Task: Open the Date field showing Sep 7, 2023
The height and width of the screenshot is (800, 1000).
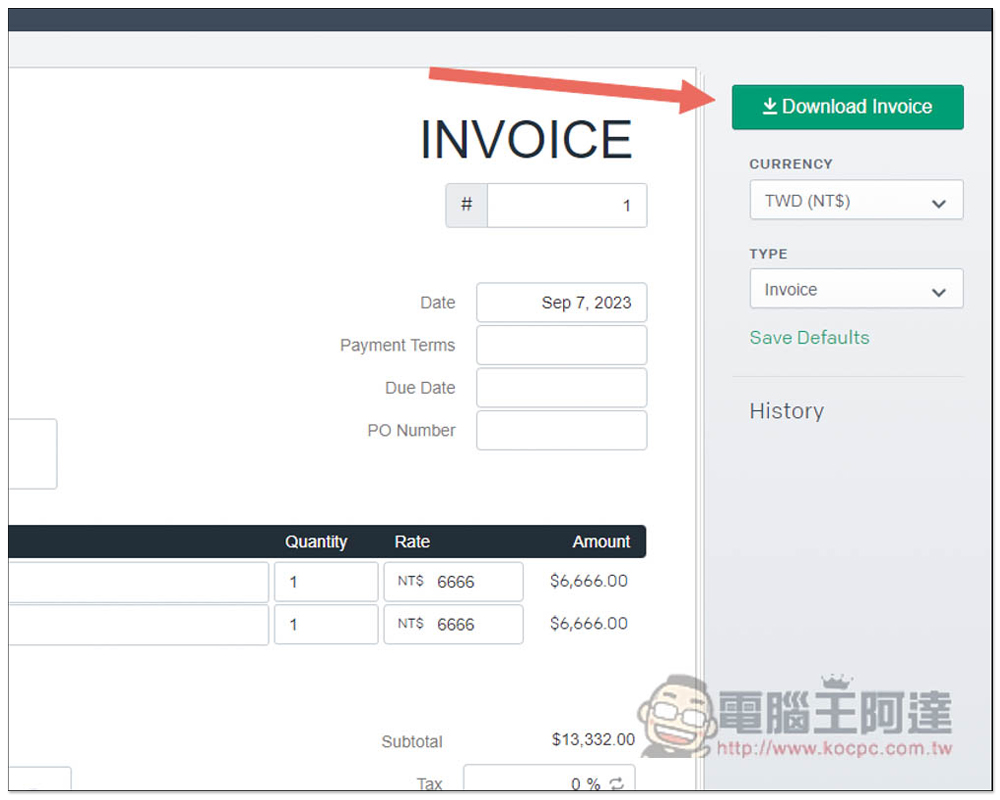Action: [x=561, y=302]
